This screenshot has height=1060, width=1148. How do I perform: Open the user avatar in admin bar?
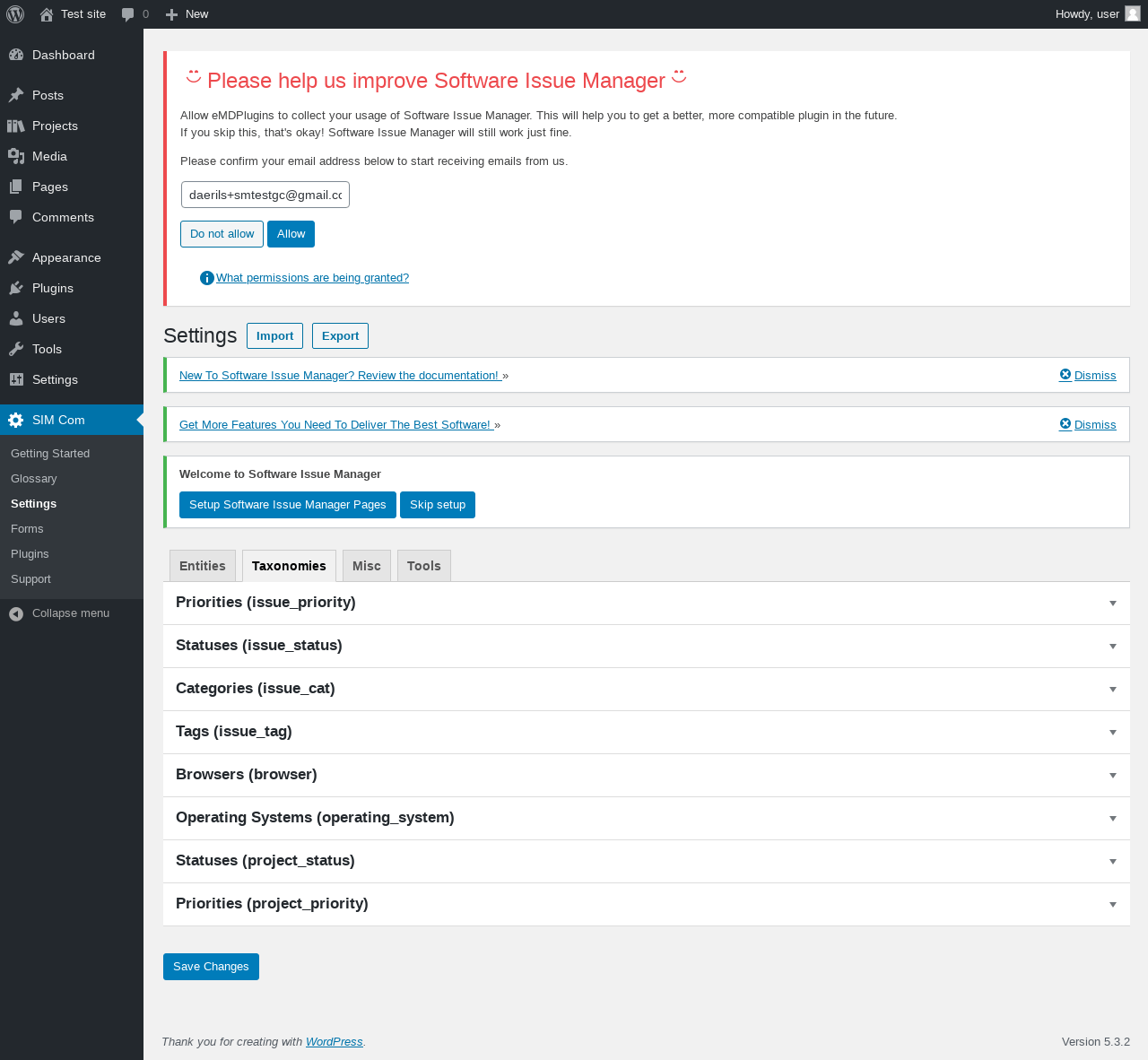coord(1133,13)
